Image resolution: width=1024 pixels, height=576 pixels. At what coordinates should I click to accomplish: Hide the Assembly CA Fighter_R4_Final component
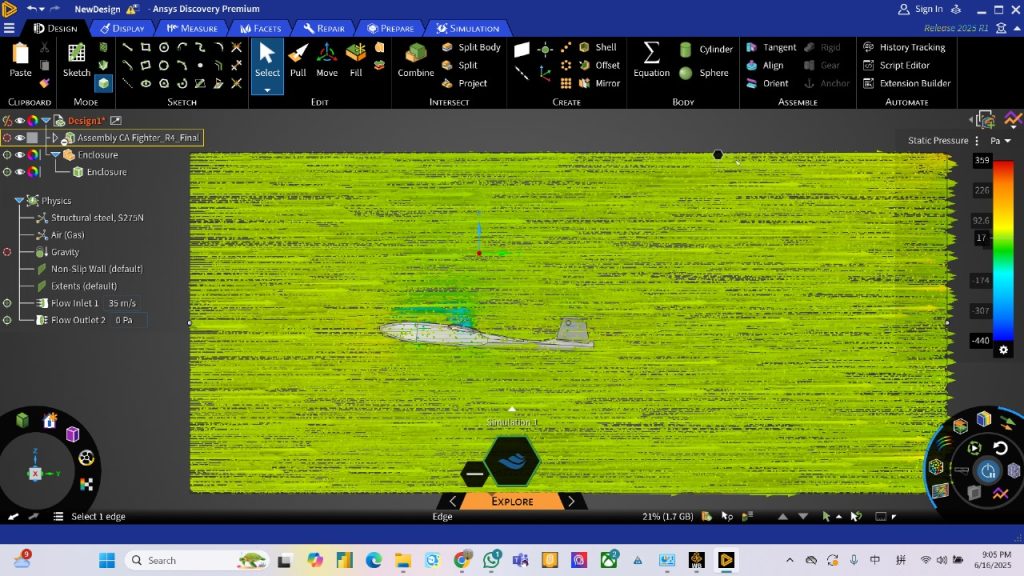[x=19, y=137]
